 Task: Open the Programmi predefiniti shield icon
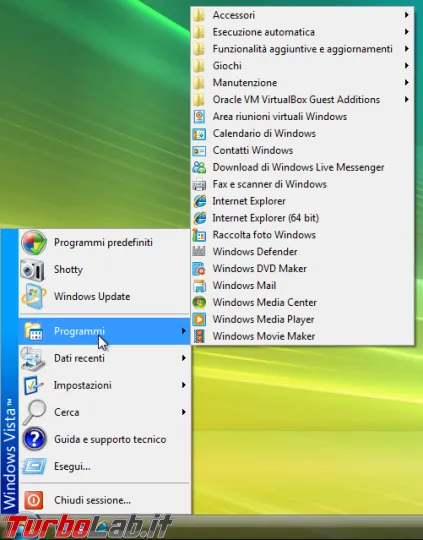pos(33,243)
